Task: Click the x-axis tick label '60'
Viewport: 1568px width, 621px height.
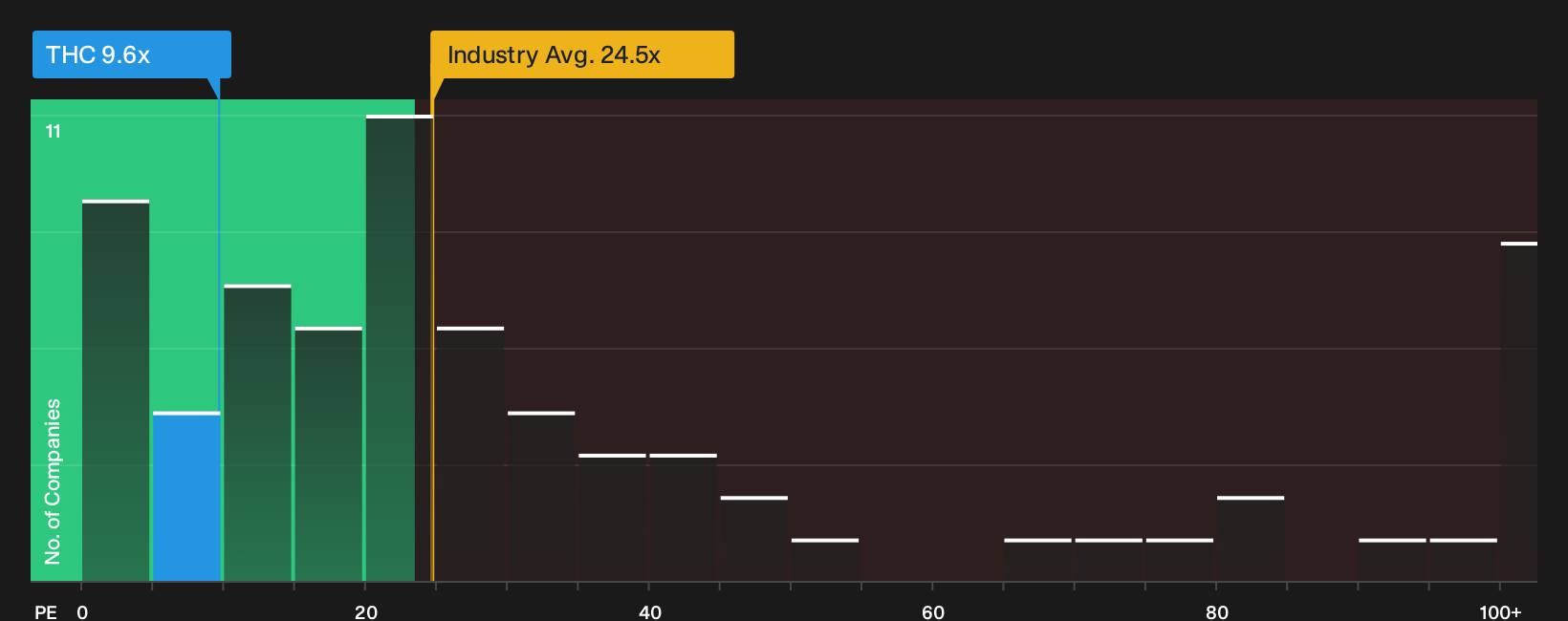Action: [x=933, y=612]
